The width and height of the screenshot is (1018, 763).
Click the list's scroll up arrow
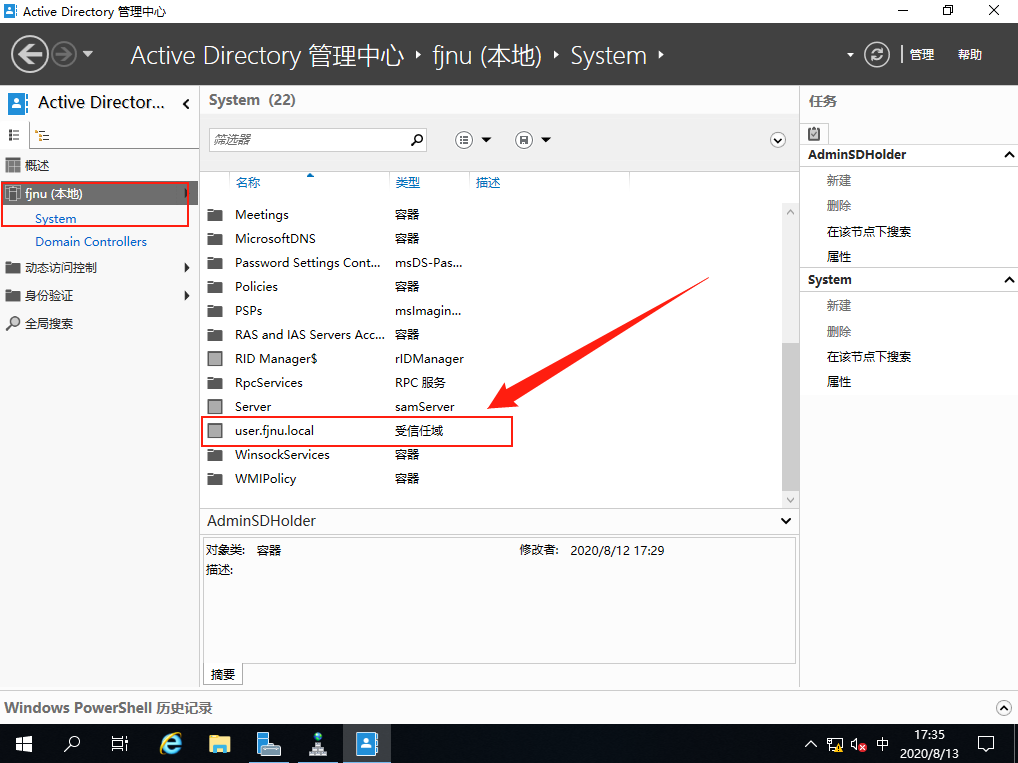tap(790, 212)
